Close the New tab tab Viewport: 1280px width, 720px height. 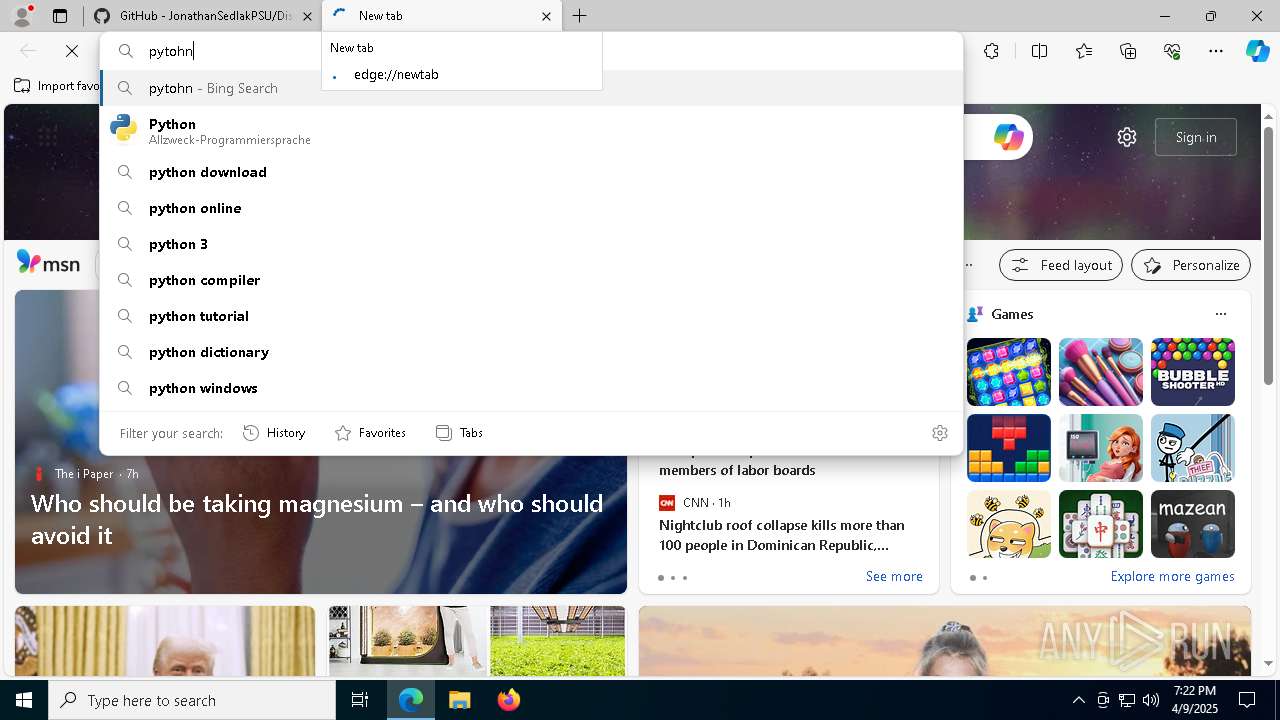pyautogui.click(x=546, y=16)
